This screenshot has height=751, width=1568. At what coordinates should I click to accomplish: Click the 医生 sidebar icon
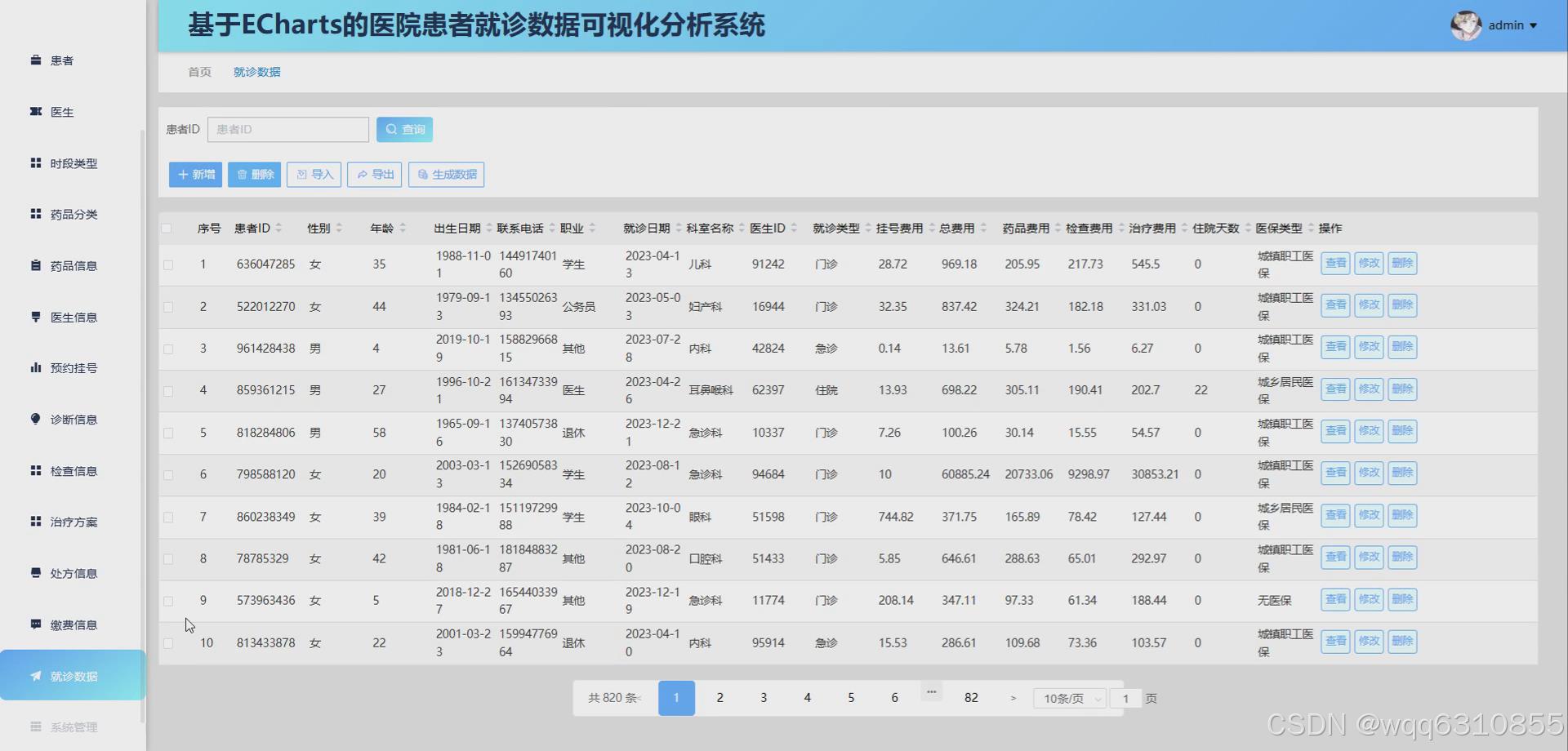36,111
